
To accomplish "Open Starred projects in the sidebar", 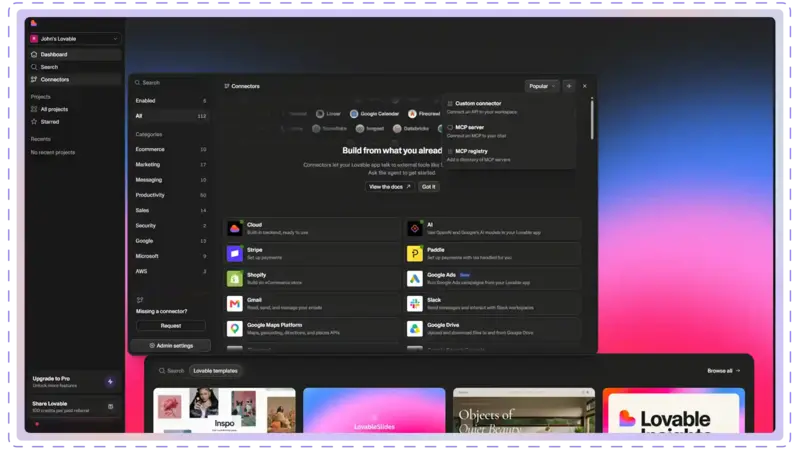I will point(75,122).
